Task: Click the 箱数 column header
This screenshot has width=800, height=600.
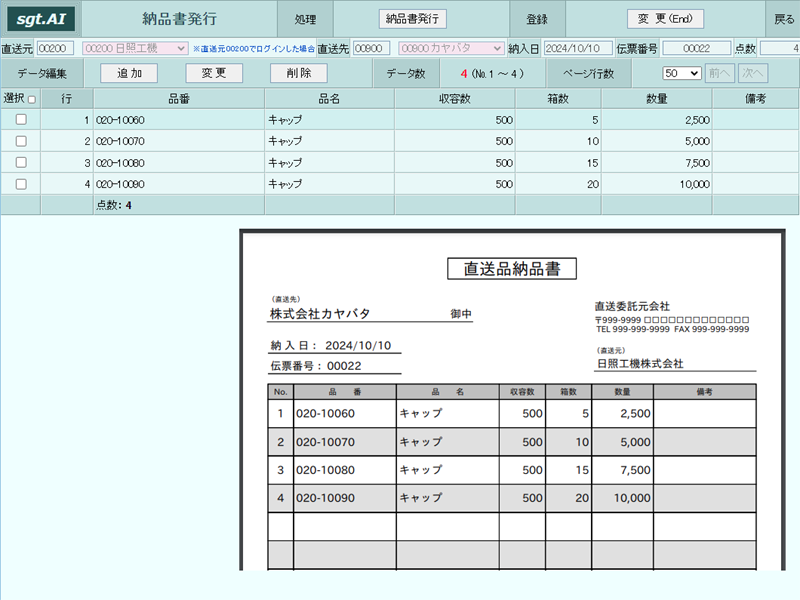Action: pos(558,98)
